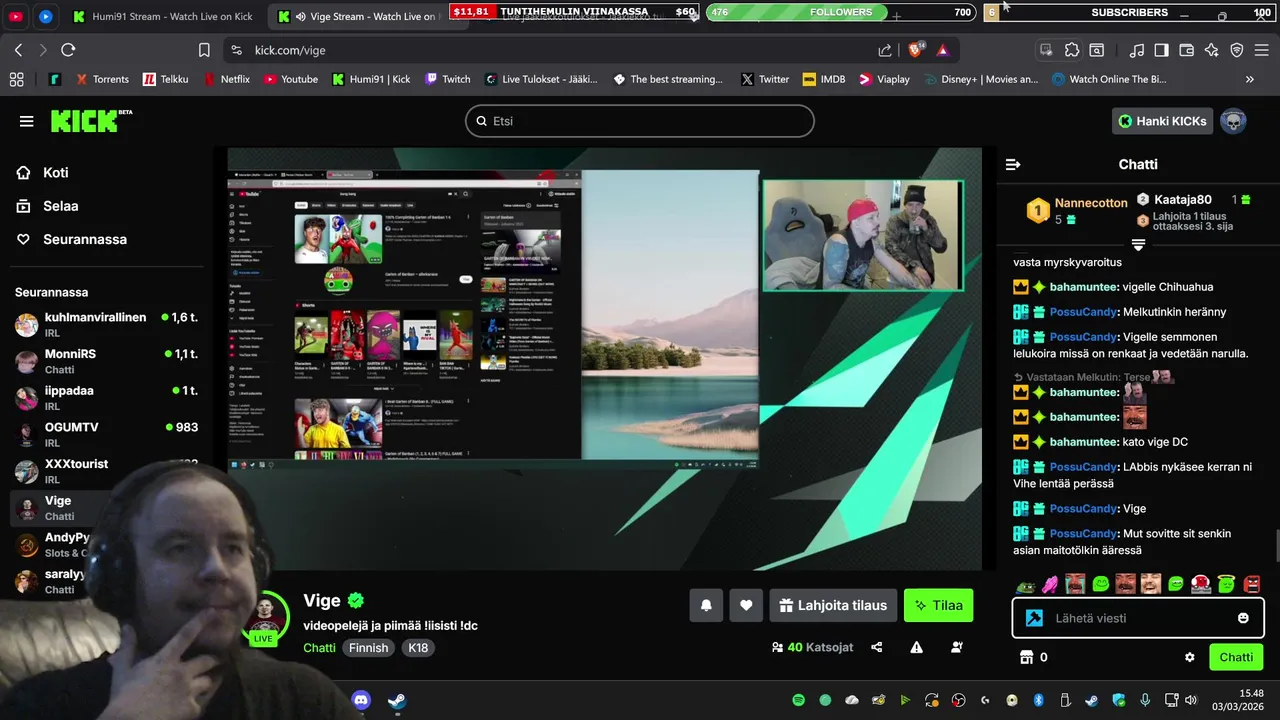Follow Vige with the heart button

(x=746, y=605)
